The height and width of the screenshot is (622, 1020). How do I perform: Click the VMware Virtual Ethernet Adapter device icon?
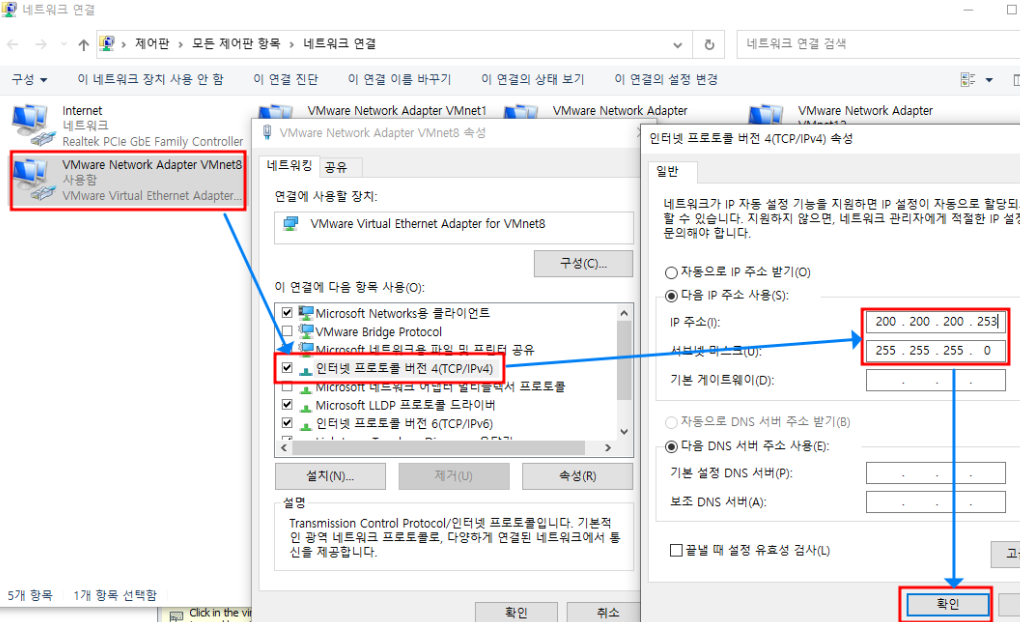[x=291, y=224]
